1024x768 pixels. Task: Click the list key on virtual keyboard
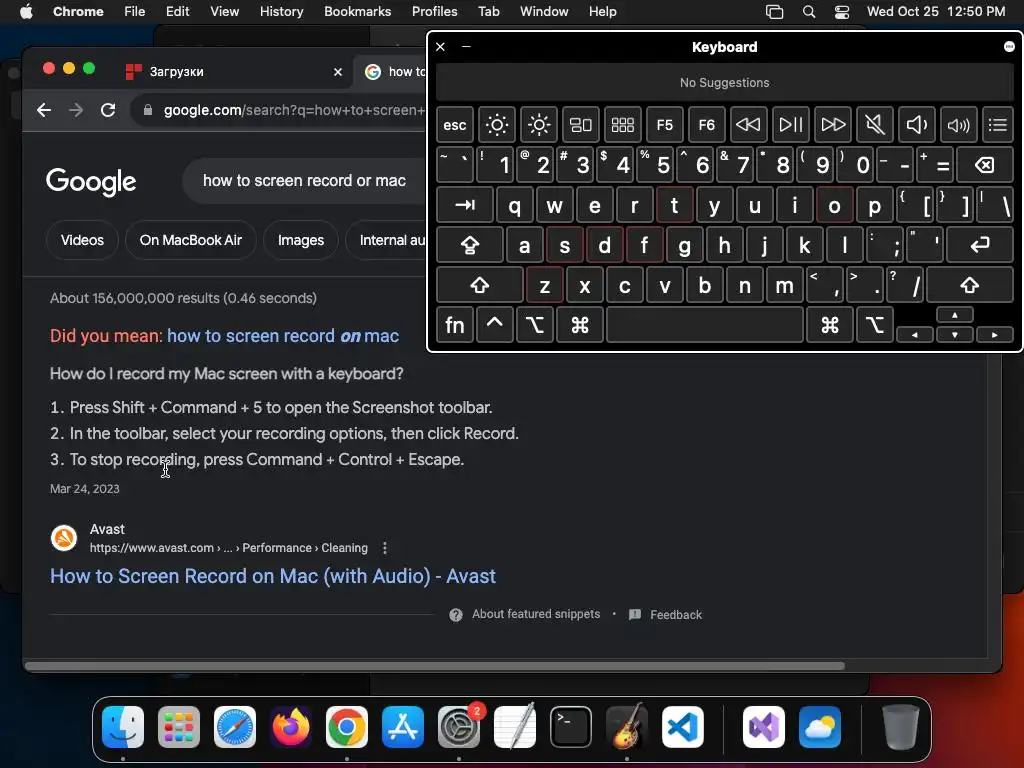[x=998, y=125]
